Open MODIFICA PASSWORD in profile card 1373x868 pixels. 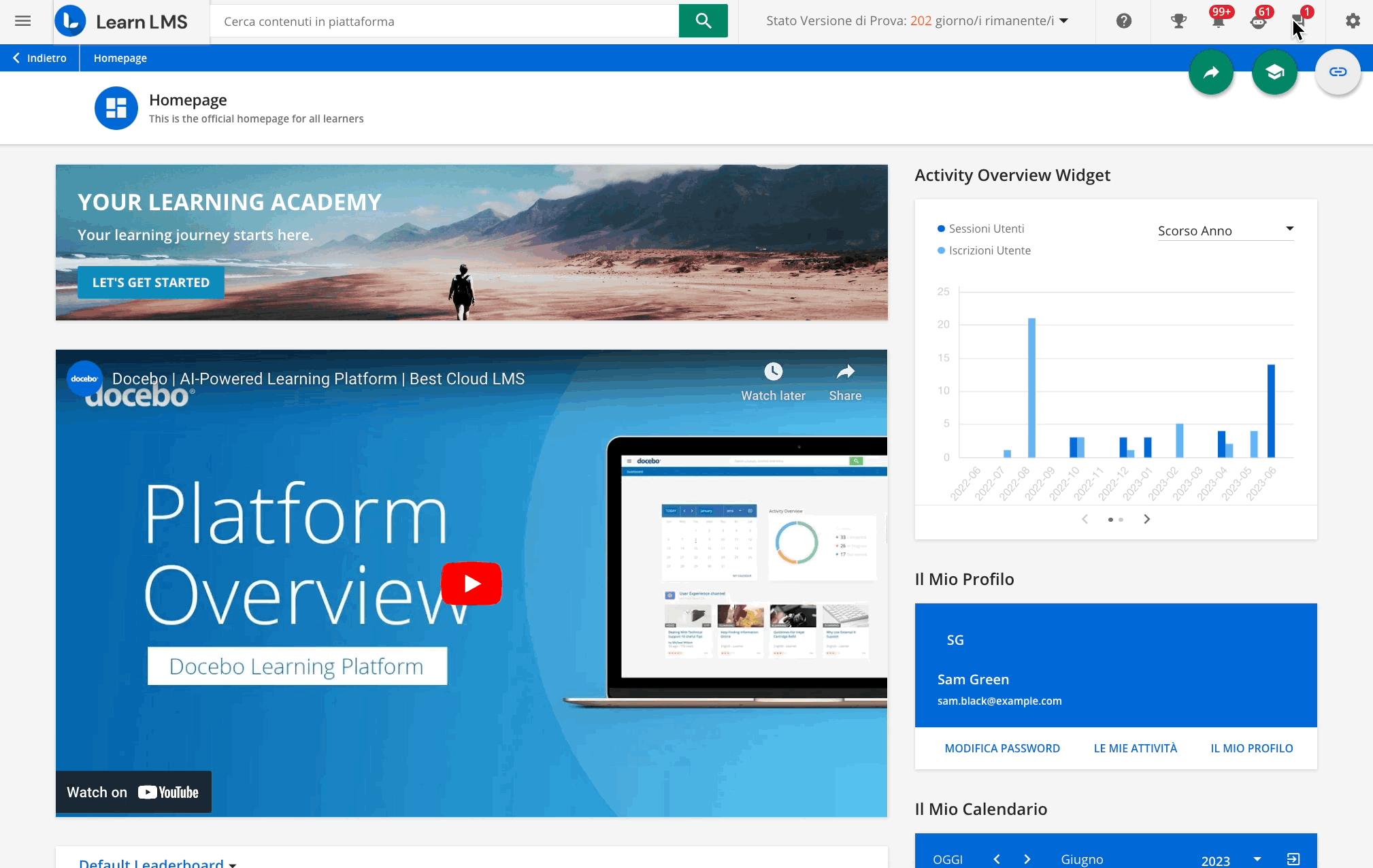click(1002, 748)
